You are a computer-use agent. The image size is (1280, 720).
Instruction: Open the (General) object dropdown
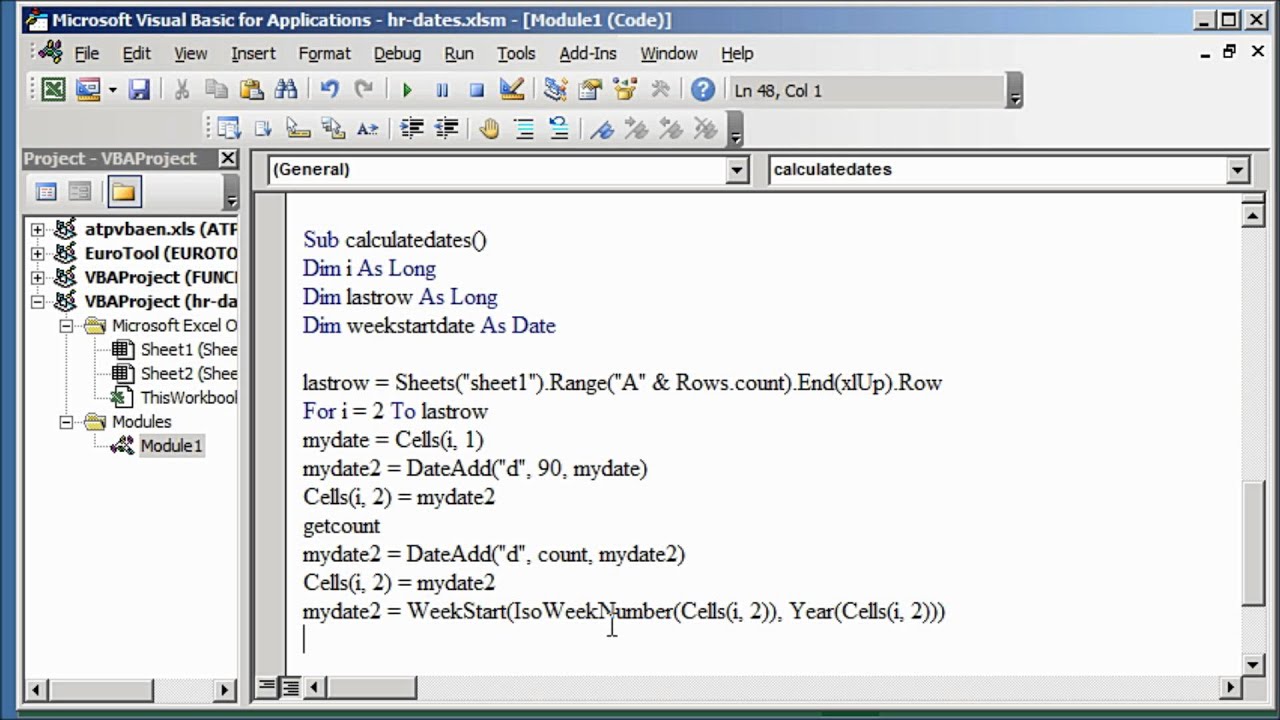pos(737,170)
